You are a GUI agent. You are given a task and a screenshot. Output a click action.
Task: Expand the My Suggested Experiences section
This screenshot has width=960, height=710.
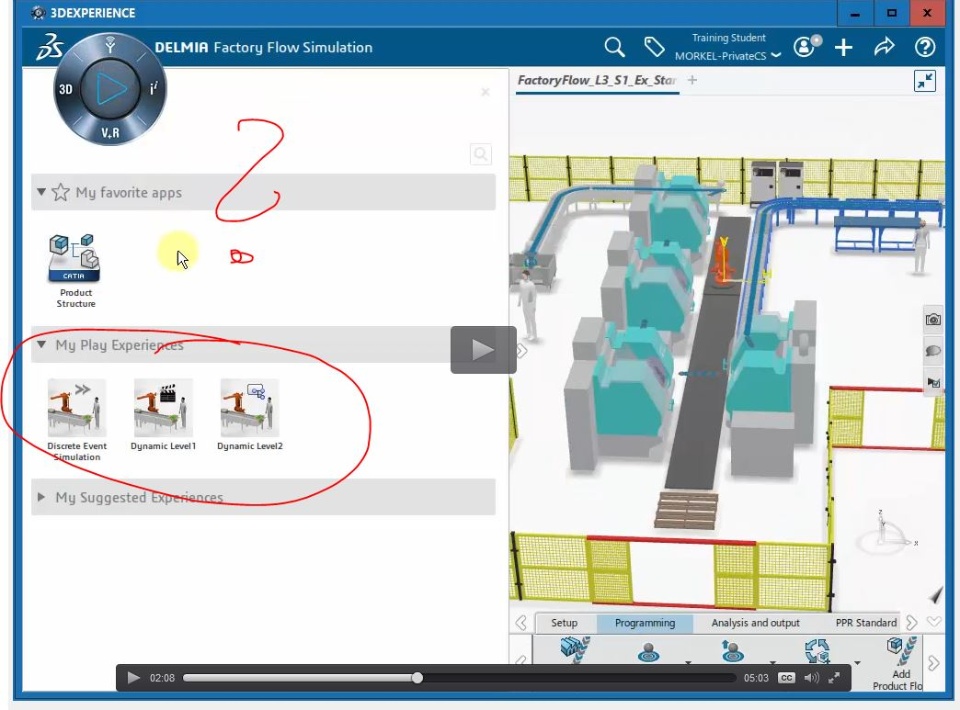tap(41, 497)
